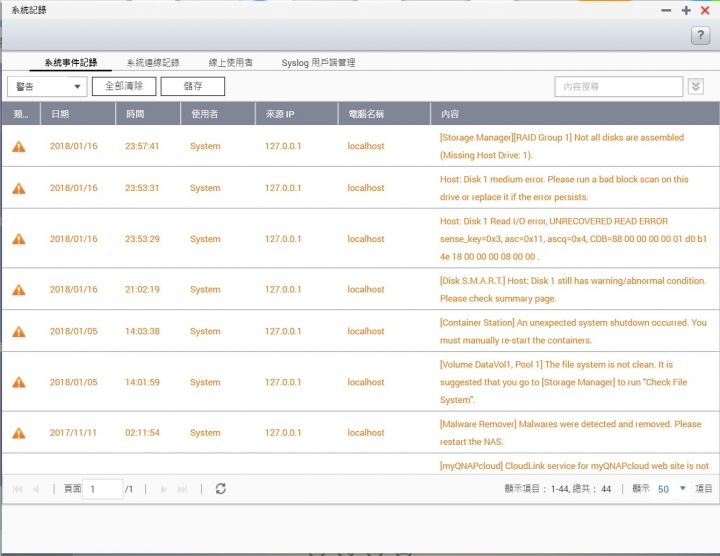Select UNRECOVERED READ ERROR message
This screenshot has width=720, height=556.
(x=573, y=239)
